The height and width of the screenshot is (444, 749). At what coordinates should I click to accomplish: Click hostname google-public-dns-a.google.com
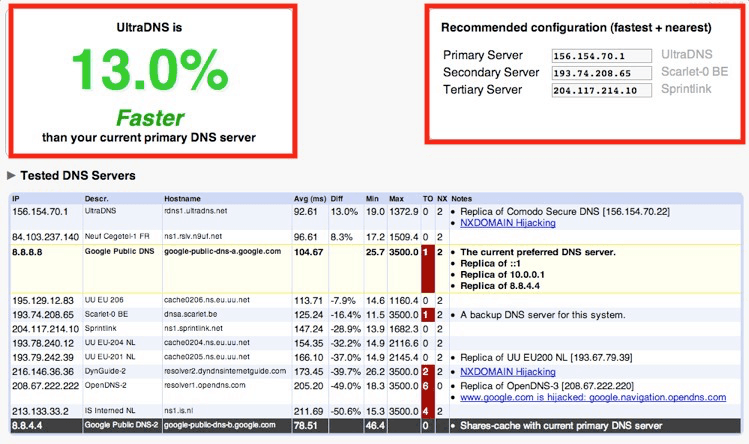(223, 251)
